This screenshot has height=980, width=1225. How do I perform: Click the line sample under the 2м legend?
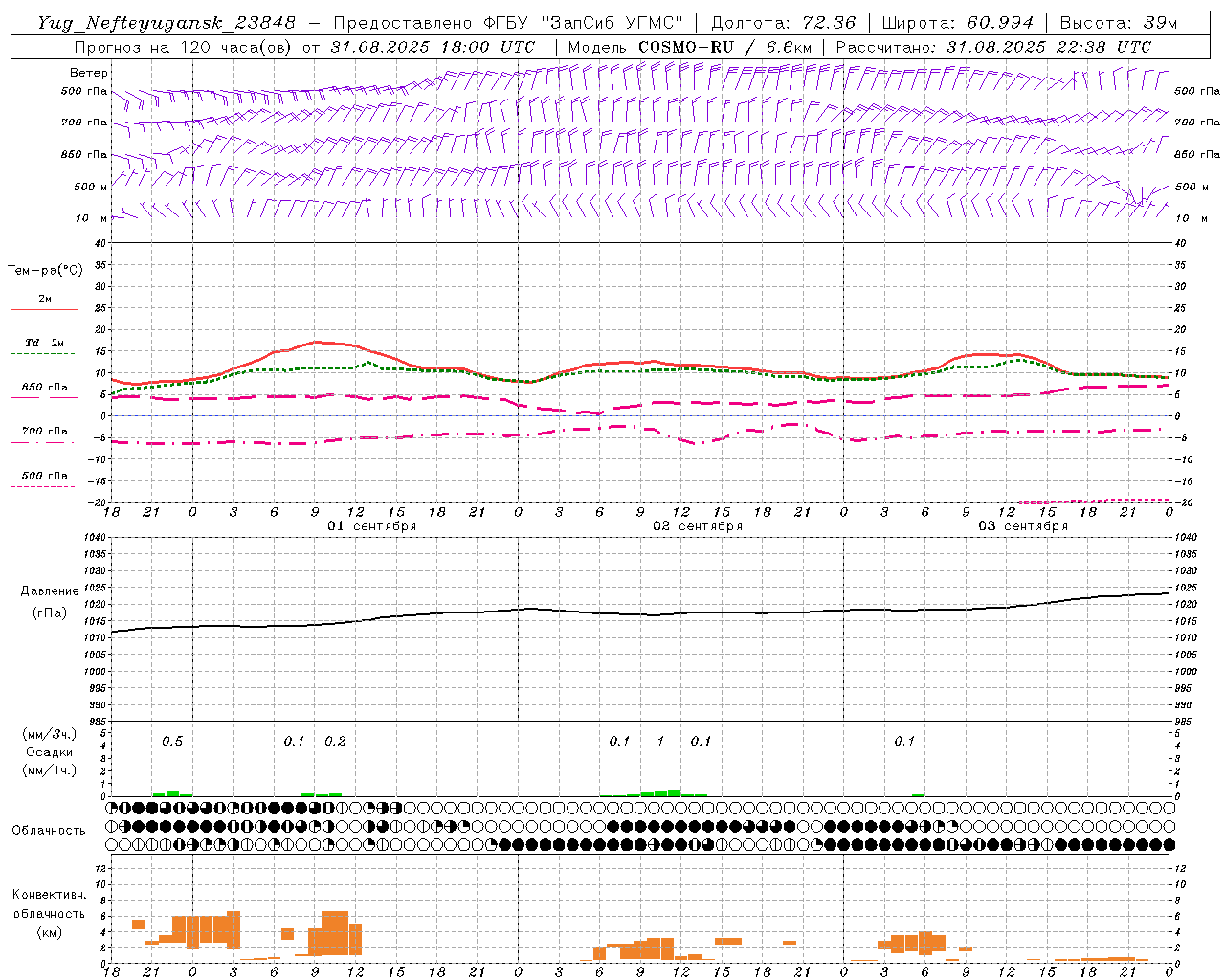pos(44,309)
